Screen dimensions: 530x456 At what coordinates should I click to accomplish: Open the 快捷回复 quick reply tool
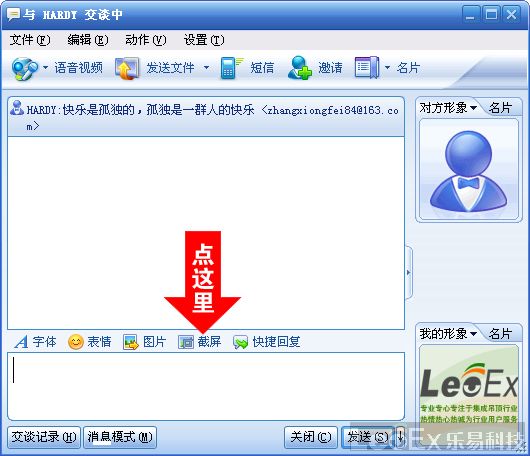[x=266, y=342]
